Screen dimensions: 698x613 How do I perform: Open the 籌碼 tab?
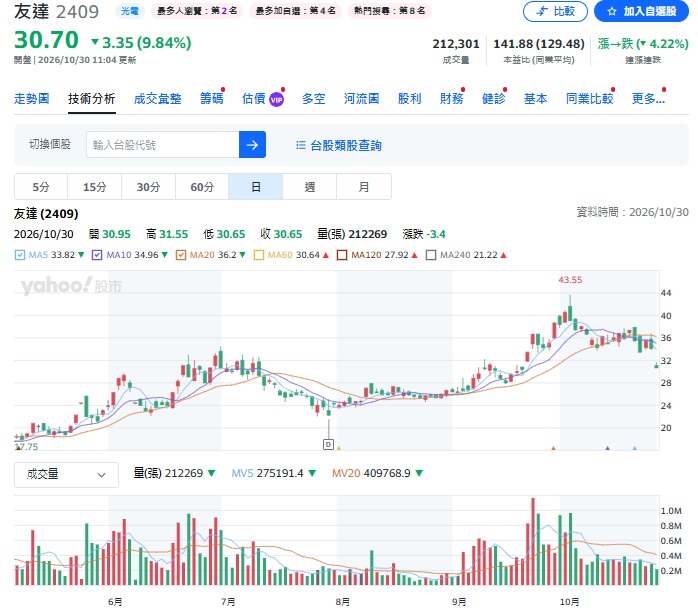pos(211,99)
